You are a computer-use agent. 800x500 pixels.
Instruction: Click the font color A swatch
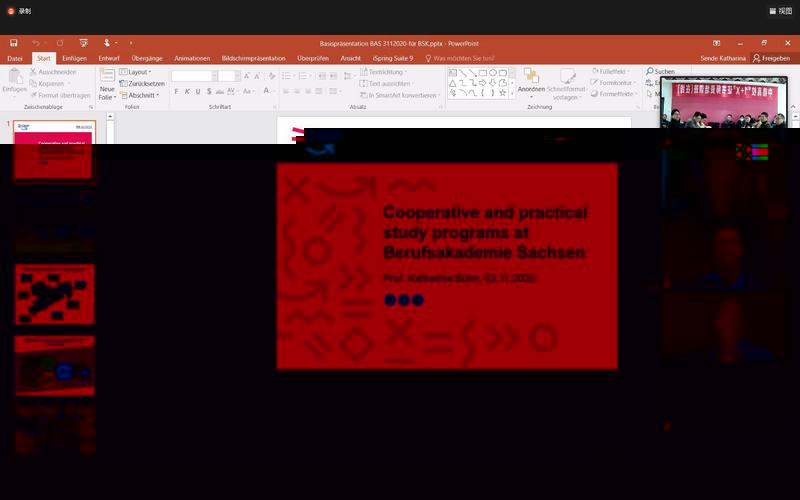pos(266,91)
